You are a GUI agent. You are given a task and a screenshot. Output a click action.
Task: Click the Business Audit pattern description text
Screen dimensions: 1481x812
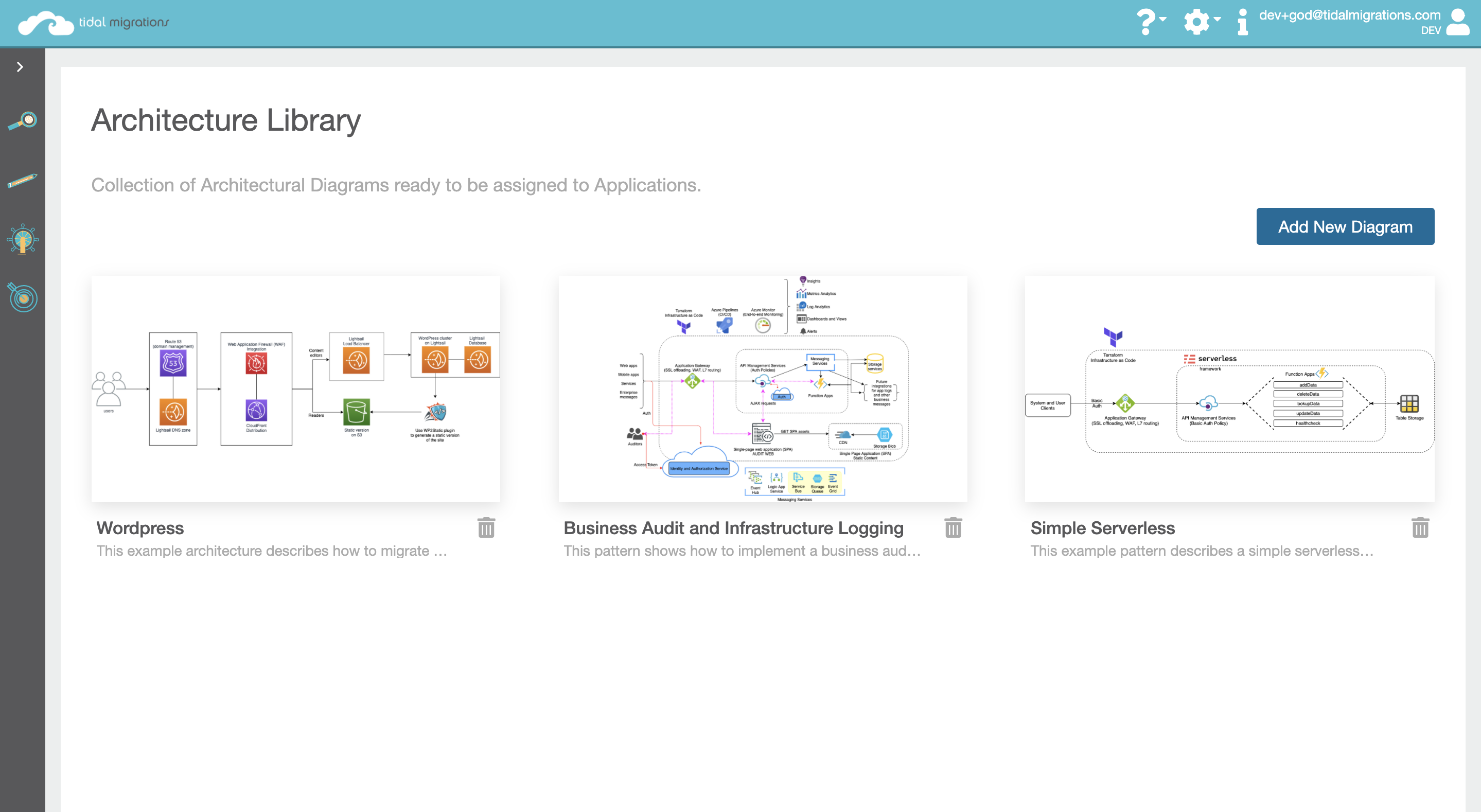point(742,551)
